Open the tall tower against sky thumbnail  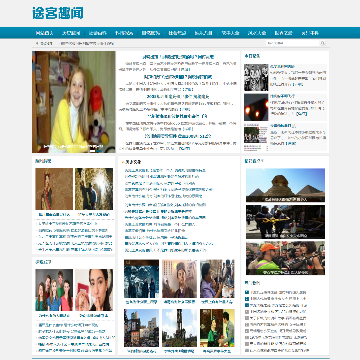coord(179,328)
